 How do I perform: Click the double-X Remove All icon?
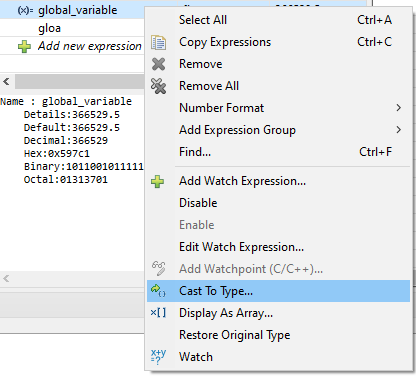tap(158, 86)
